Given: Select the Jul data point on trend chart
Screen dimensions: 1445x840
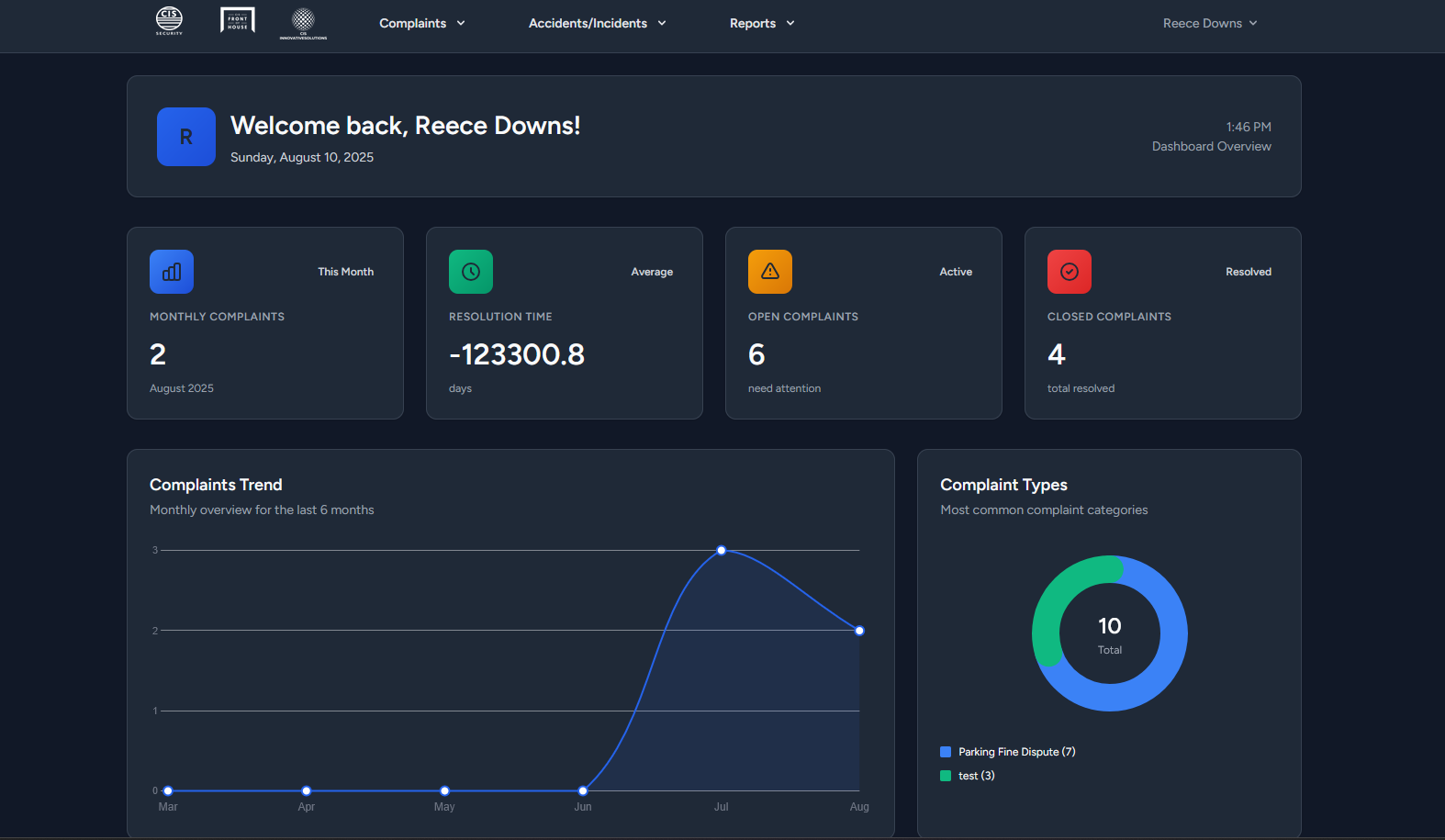Looking at the screenshot, I should click(x=722, y=551).
